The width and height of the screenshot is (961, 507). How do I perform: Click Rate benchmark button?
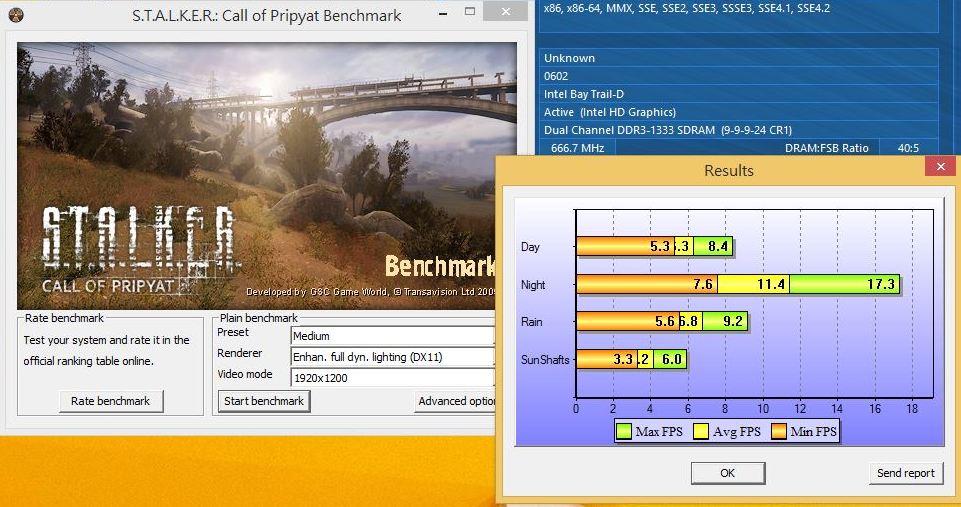coord(111,401)
